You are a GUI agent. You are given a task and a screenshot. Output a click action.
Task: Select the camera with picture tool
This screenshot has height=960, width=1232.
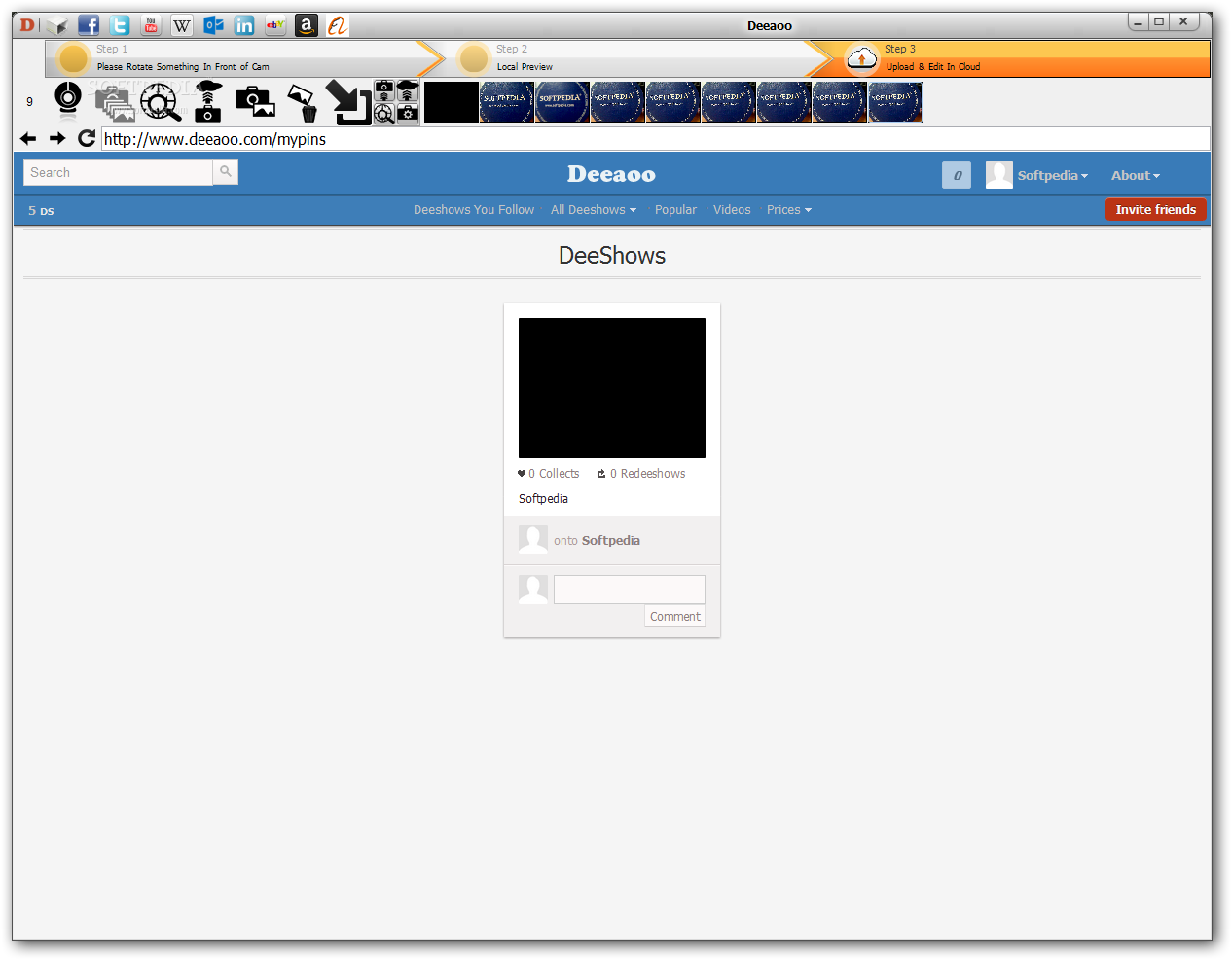[x=255, y=101]
